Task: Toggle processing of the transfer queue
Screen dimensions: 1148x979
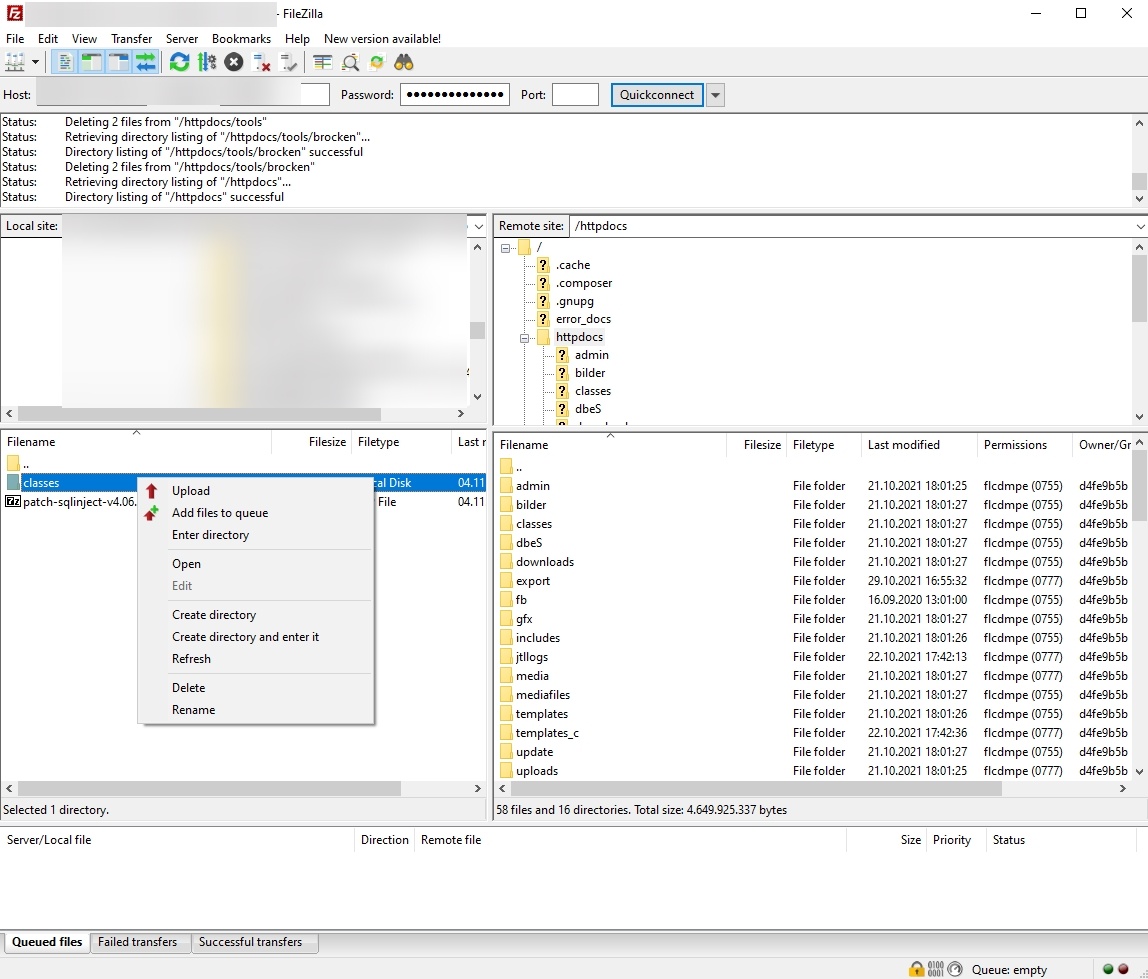Action: [x=207, y=62]
